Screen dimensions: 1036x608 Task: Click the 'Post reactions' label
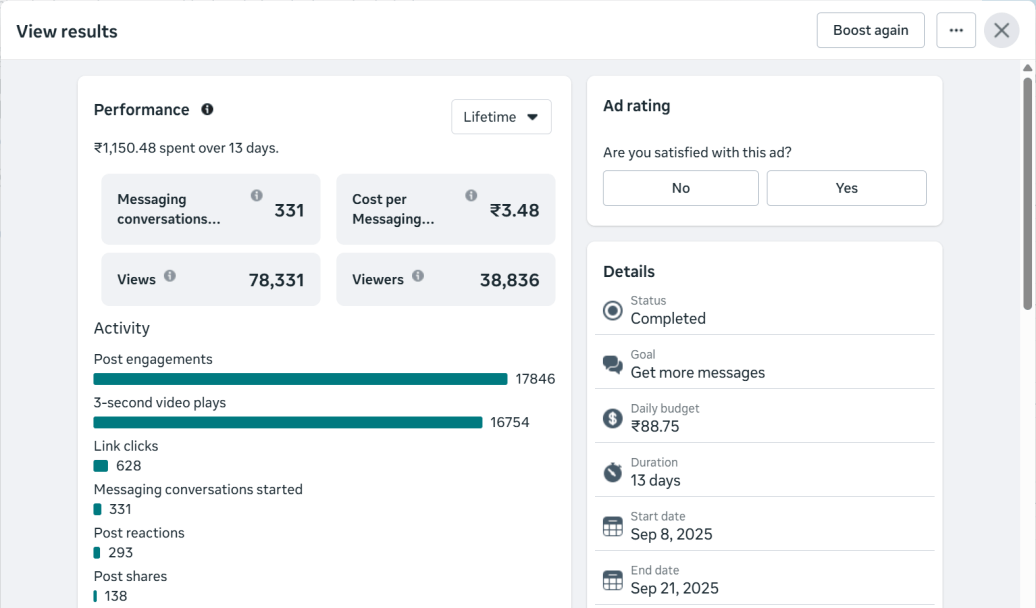(x=139, y=533)
